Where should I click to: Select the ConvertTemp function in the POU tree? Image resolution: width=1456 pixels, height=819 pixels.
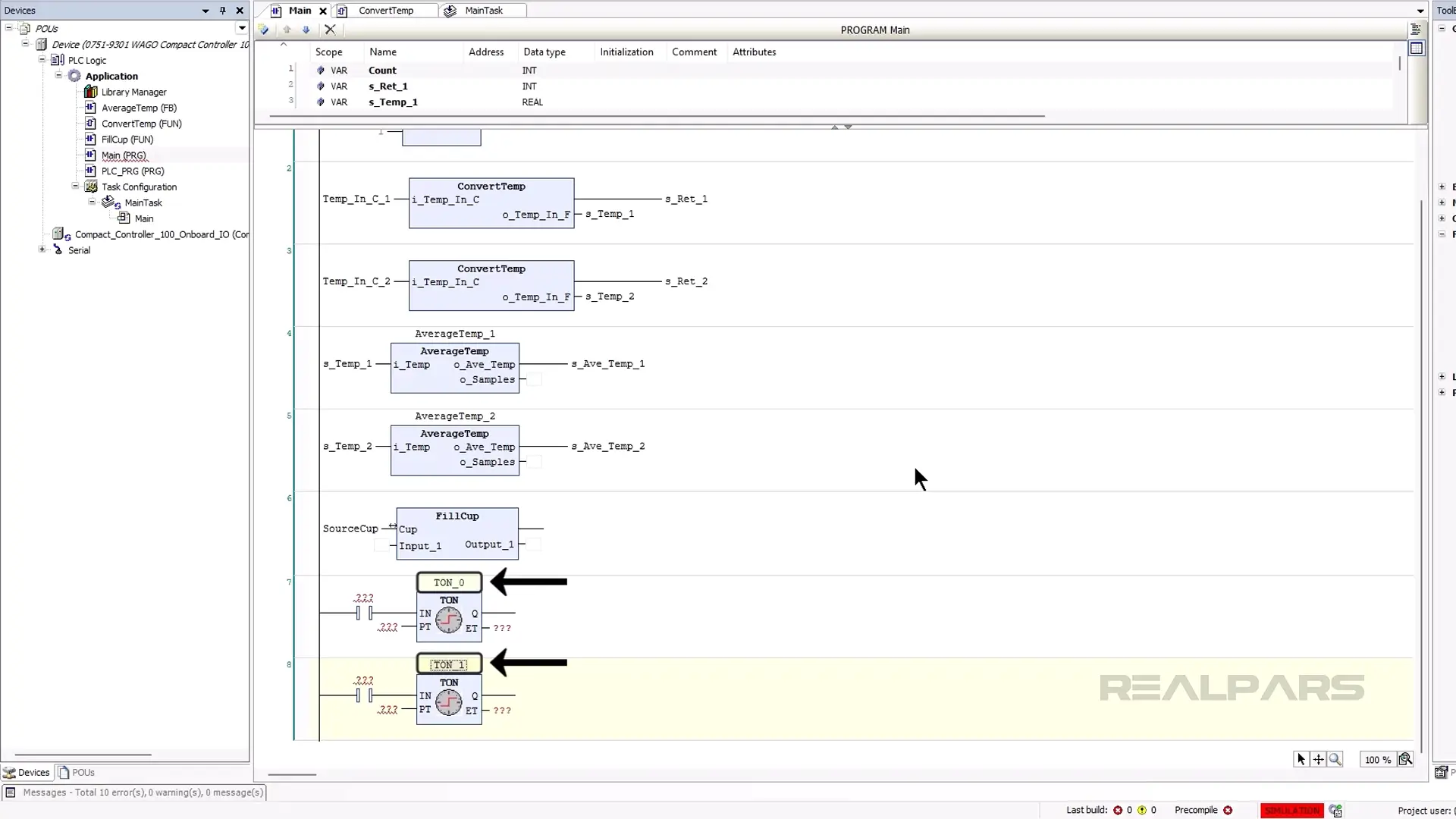[x=140, y=123]
